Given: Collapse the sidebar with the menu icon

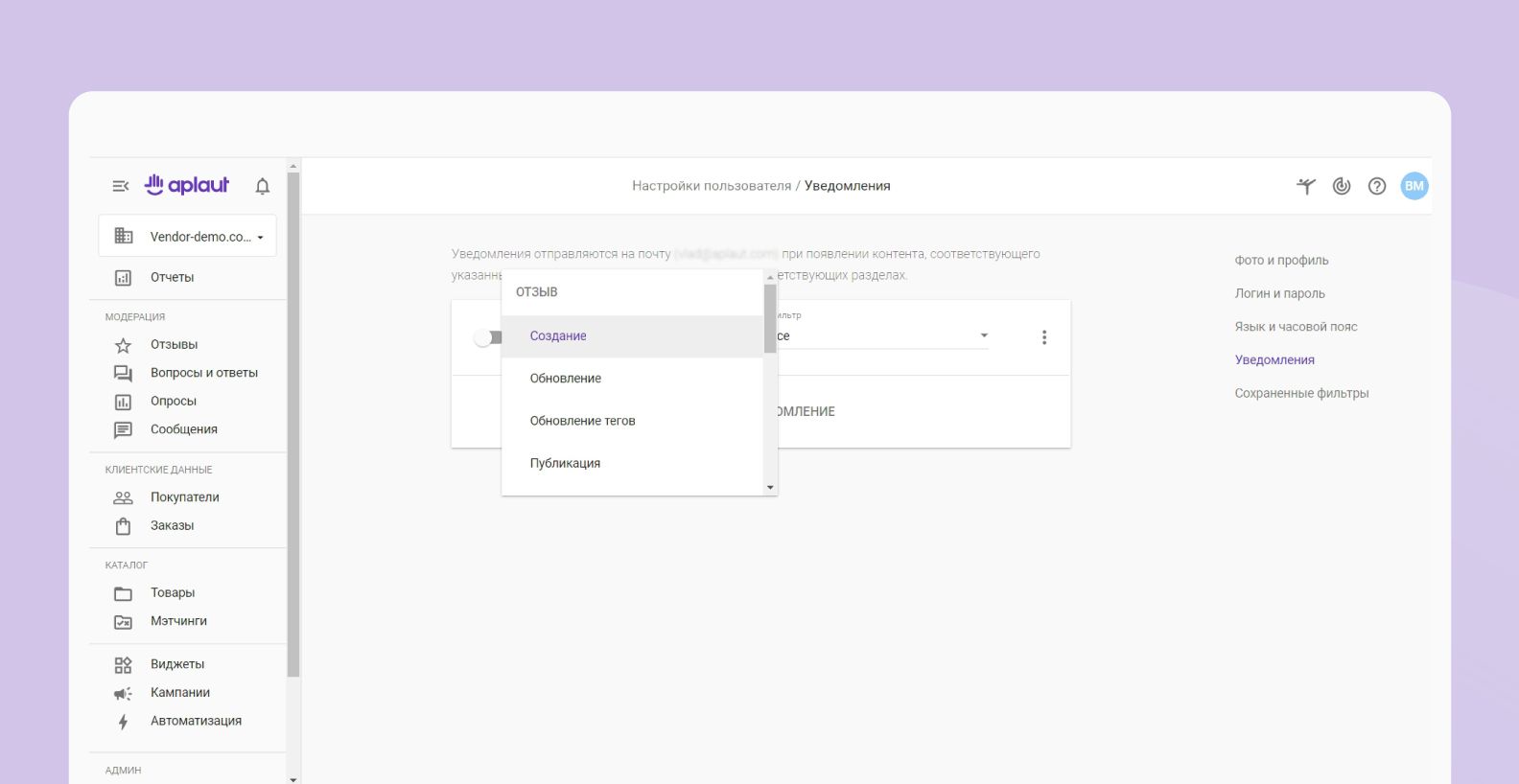Looking at the screenshot, I should tap(120, 186).
